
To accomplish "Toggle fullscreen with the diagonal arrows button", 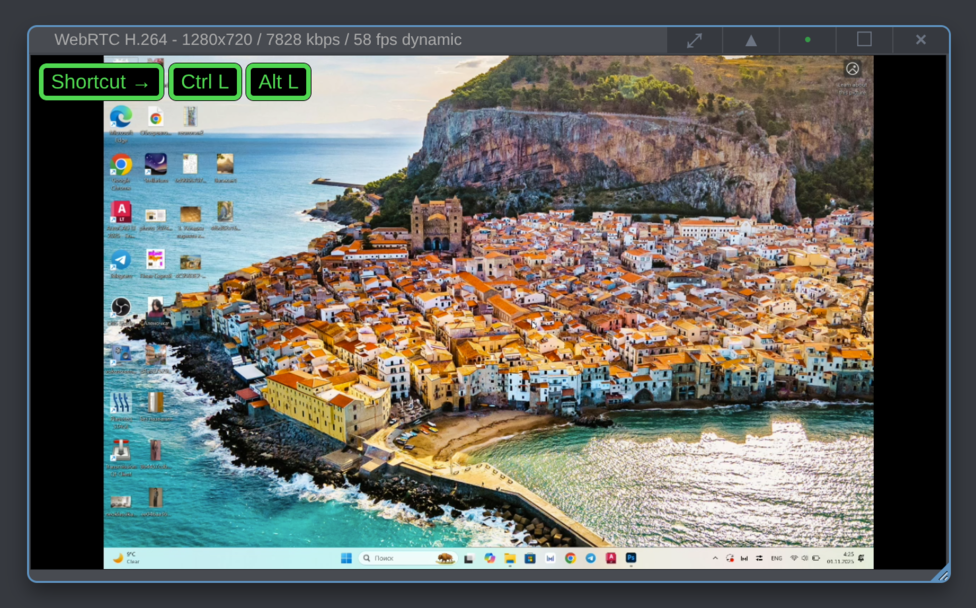I will click(694, 40).
